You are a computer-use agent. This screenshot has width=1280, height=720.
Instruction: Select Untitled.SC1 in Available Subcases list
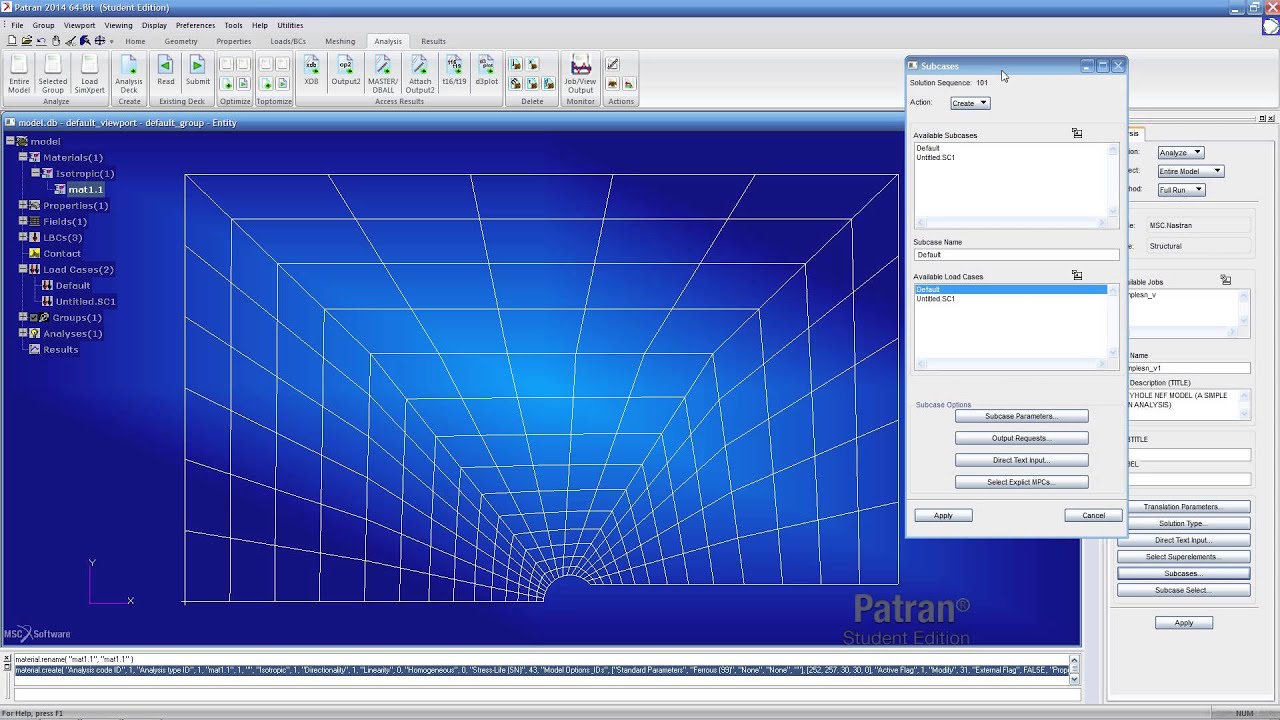(935, 157)
